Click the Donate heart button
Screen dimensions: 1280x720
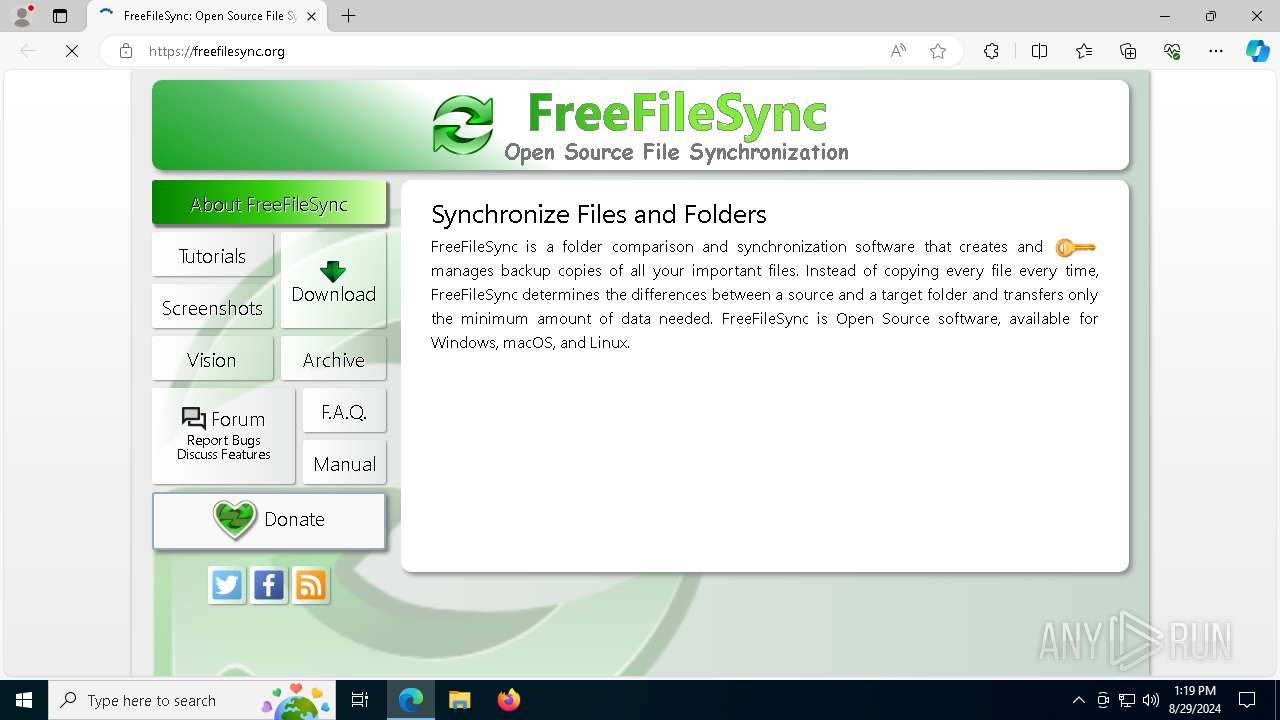pyautogui.click(x=269, y=520)
